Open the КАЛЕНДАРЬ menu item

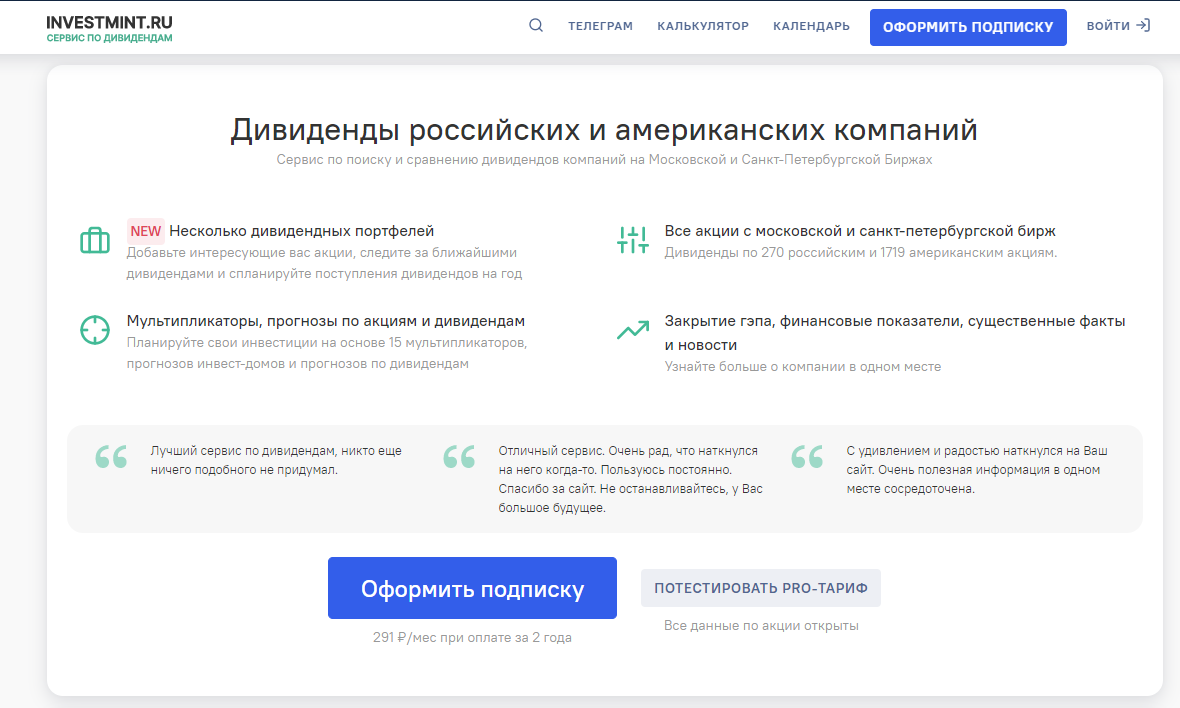click(811, 26)
